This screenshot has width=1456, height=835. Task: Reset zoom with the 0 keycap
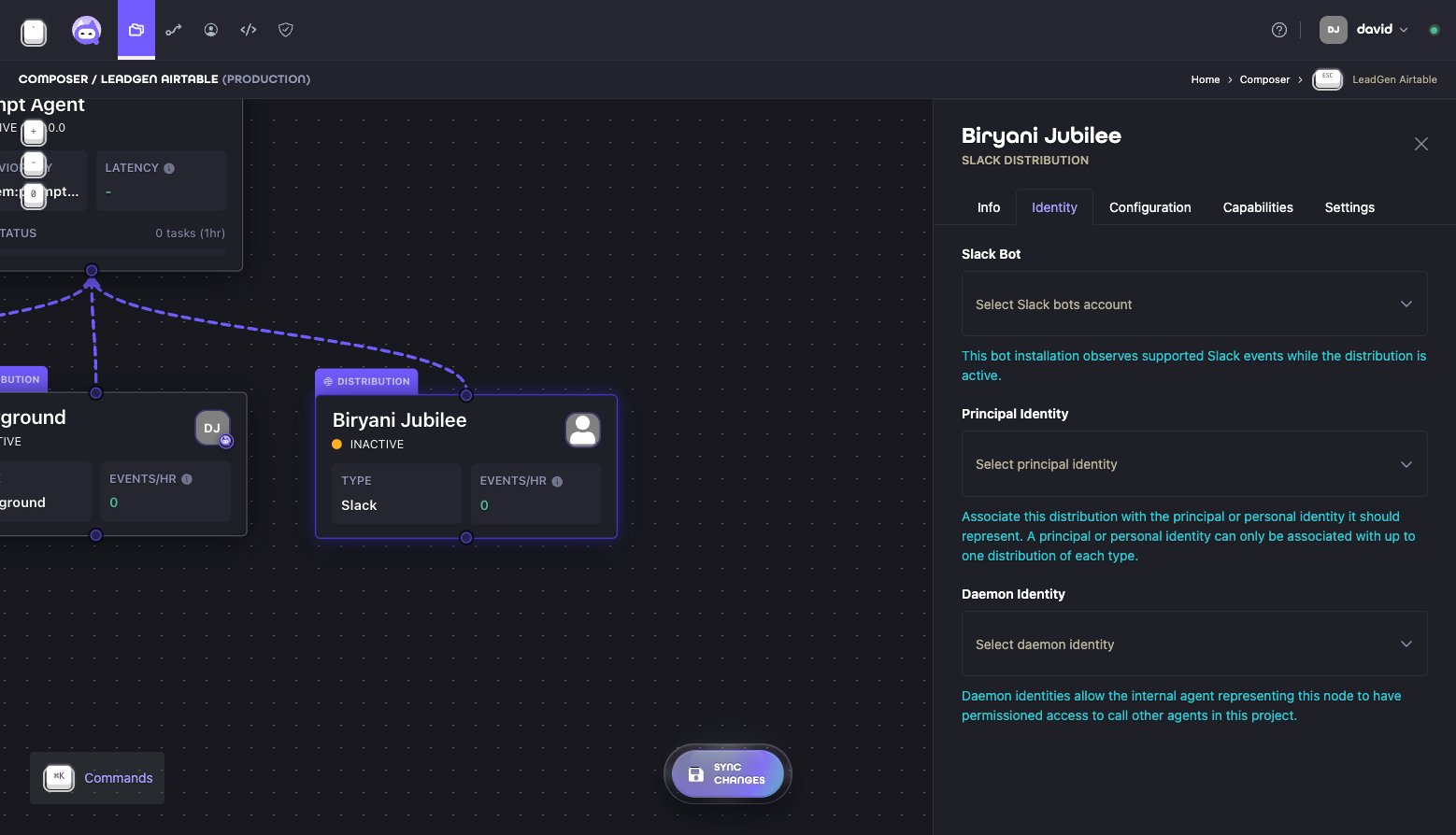pyautogui.click(x=34, y=195)
